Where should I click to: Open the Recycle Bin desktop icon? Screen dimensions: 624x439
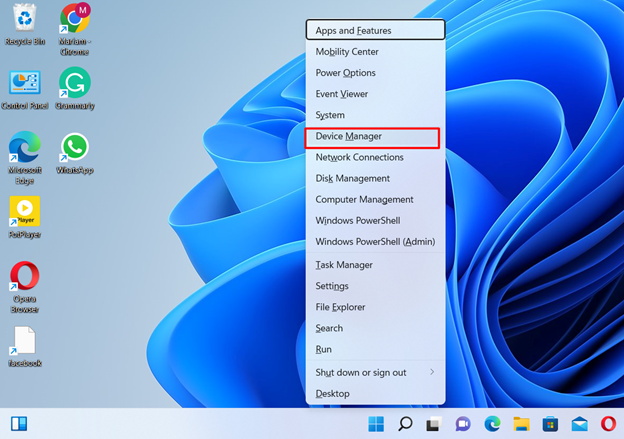(24, 20)
